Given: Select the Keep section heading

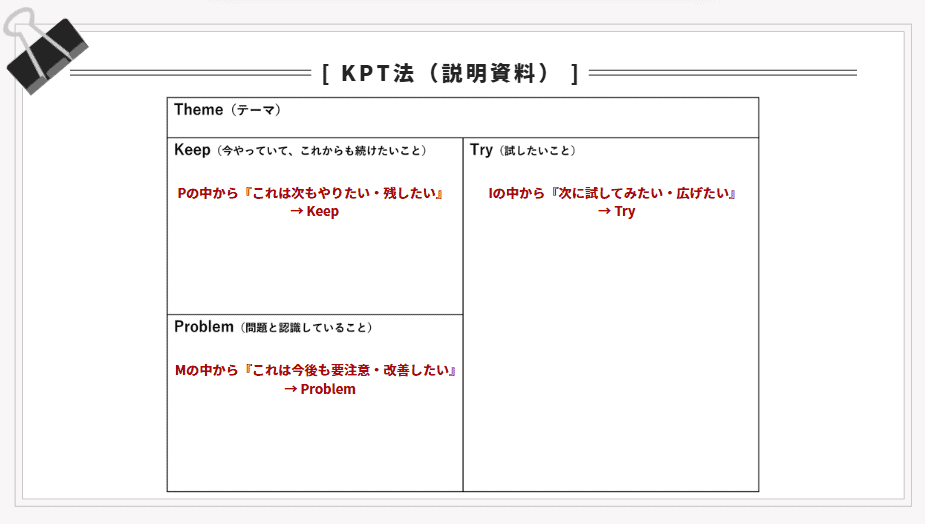Looking at the screenshot, I should 192,150.
